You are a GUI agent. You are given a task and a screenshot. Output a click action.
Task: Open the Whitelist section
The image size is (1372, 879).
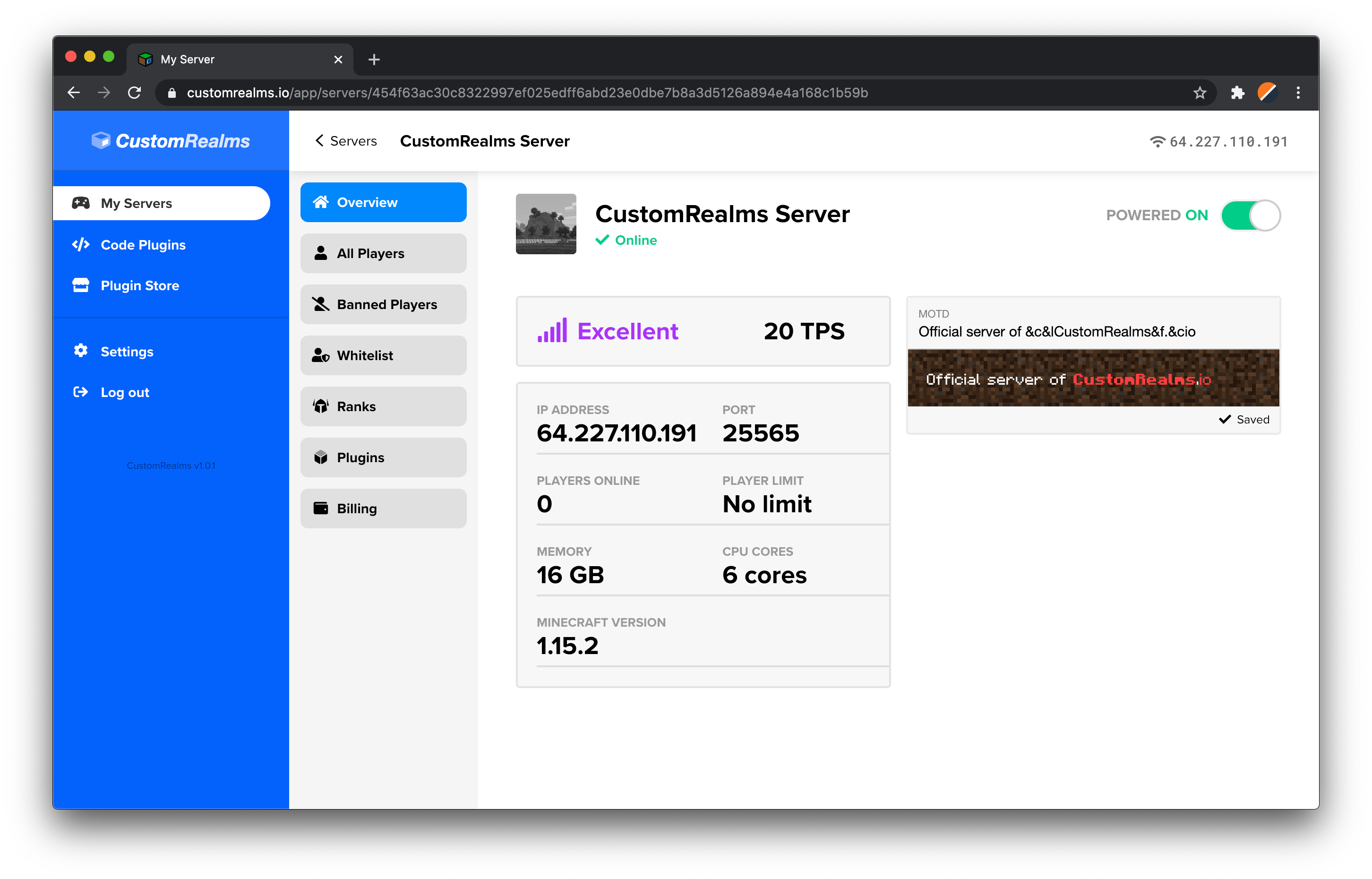click(383, 355)
